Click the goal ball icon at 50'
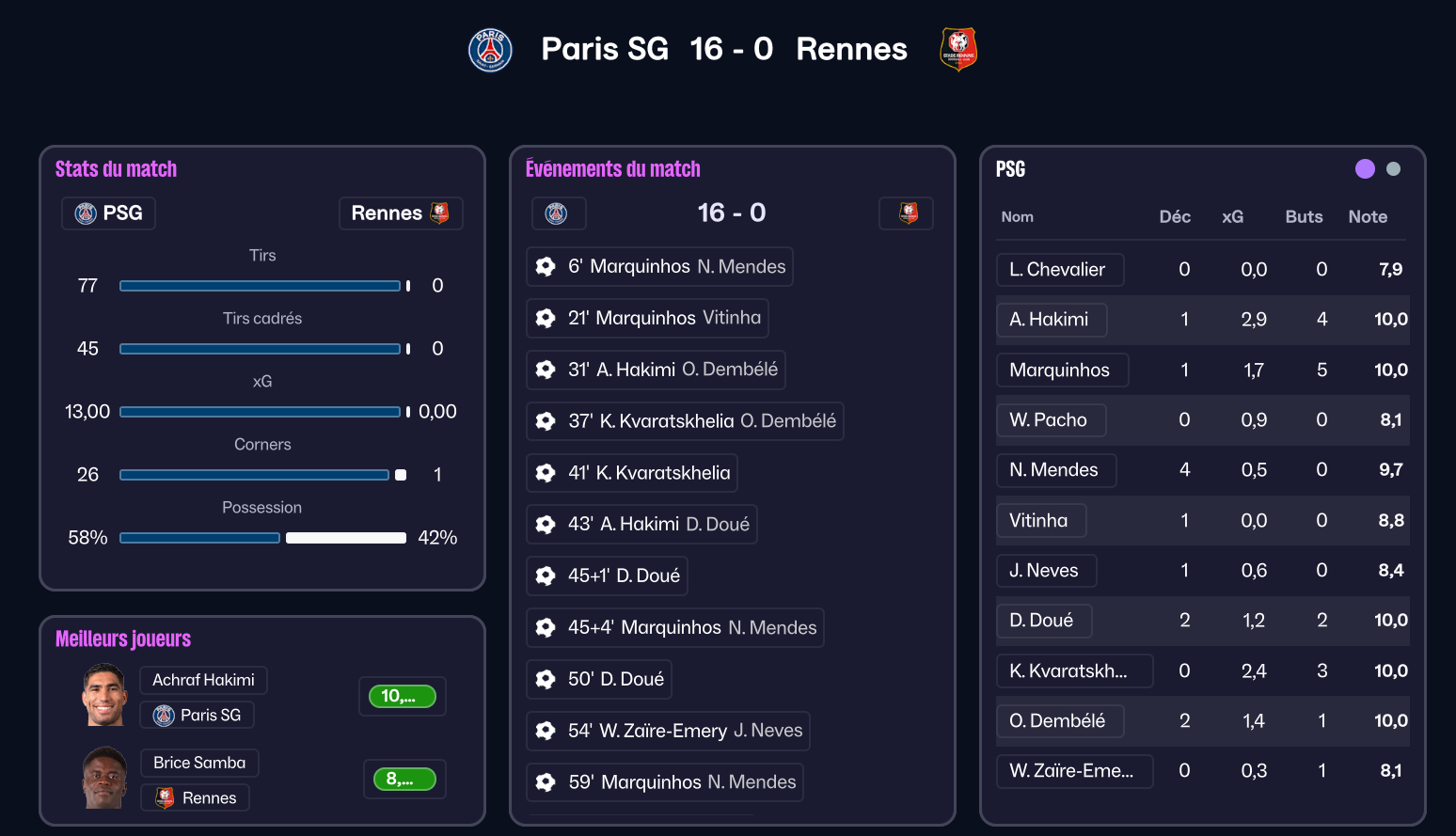This screenshot has height=836, width=1456. [546, 679]
